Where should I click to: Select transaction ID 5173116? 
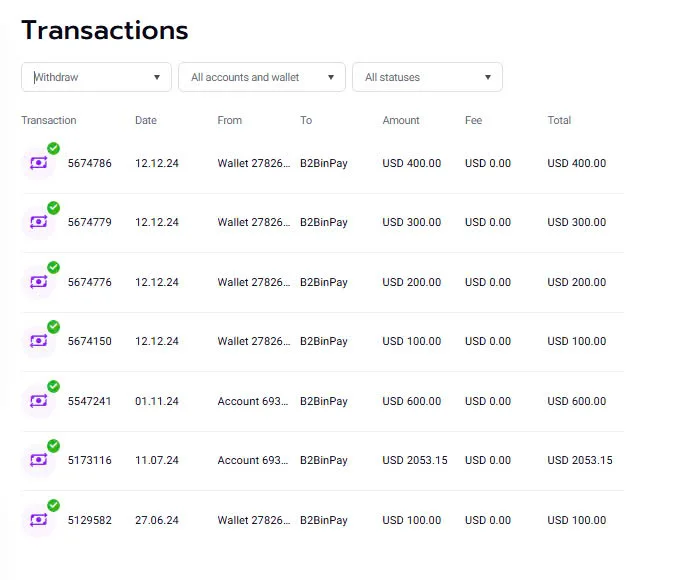[x=89, y=460]
